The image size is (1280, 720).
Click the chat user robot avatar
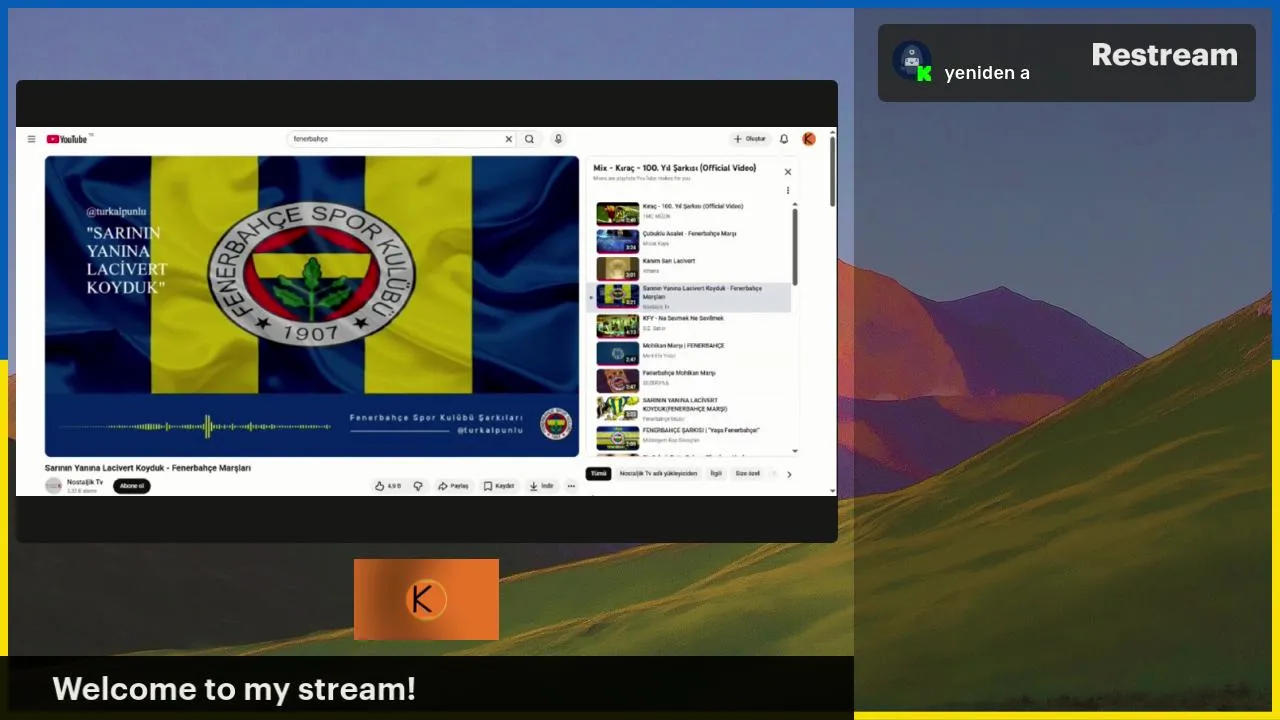[912, 61]
